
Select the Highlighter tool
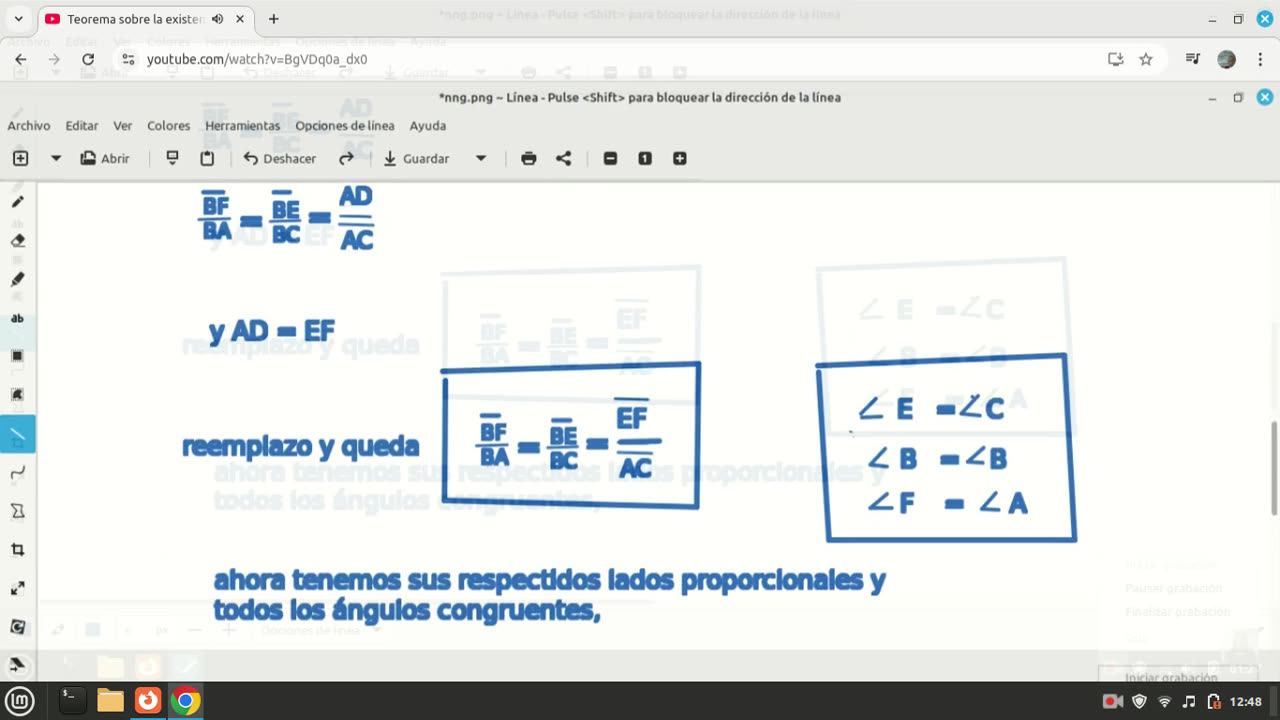click(x=17, y=279)
